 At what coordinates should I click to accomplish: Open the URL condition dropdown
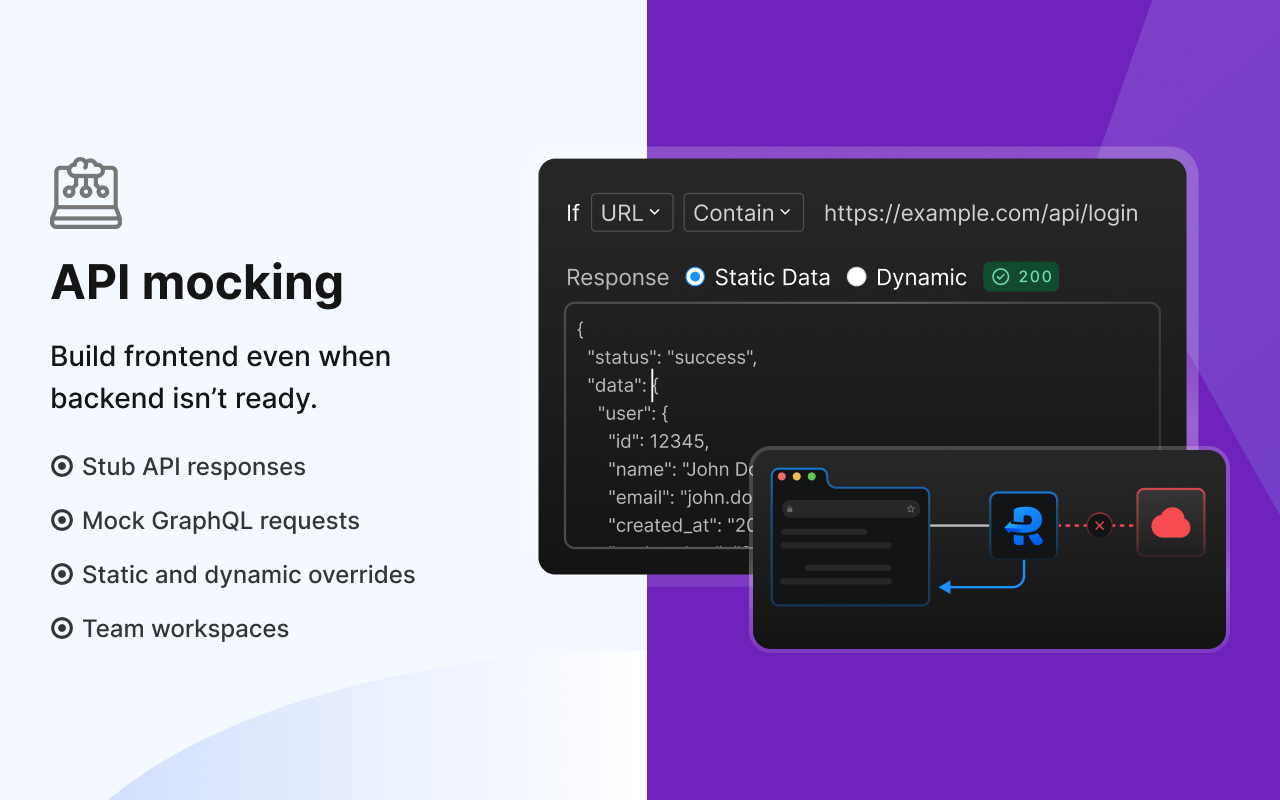pos(632,212)
